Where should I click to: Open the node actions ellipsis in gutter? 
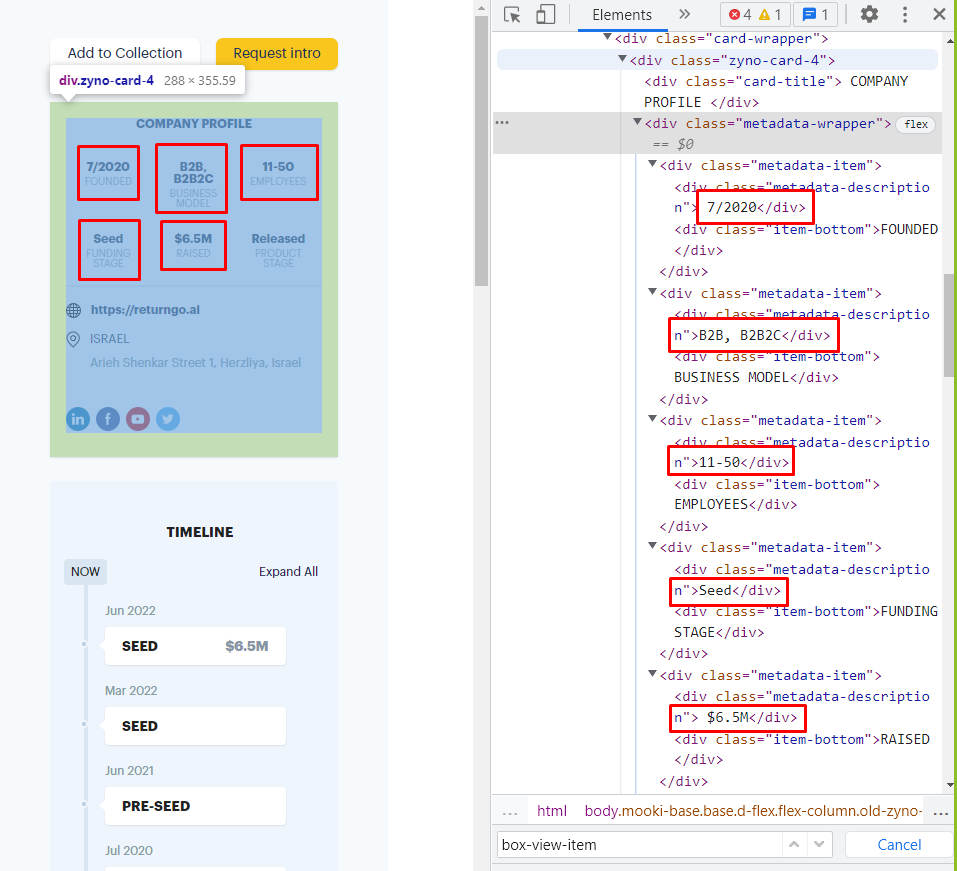pos(502,123)
